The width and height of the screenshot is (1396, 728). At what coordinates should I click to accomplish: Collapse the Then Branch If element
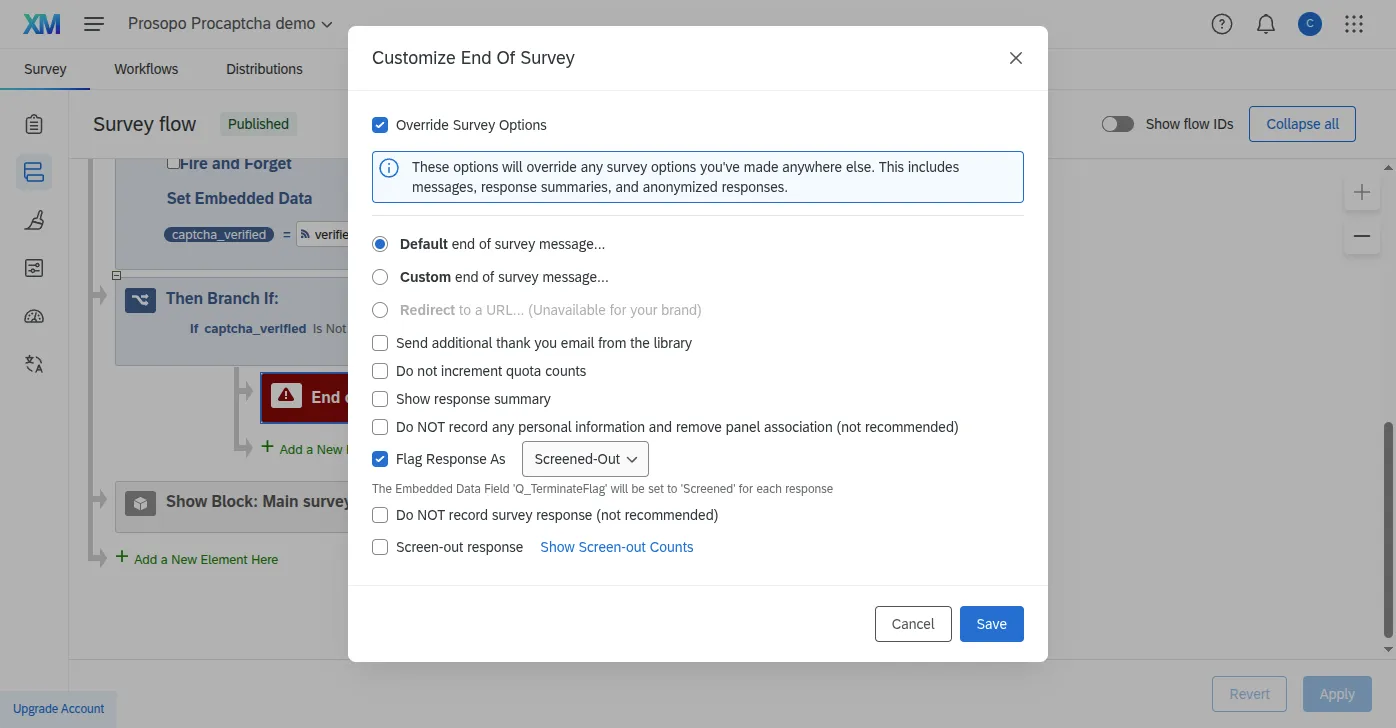click(116, 275)
